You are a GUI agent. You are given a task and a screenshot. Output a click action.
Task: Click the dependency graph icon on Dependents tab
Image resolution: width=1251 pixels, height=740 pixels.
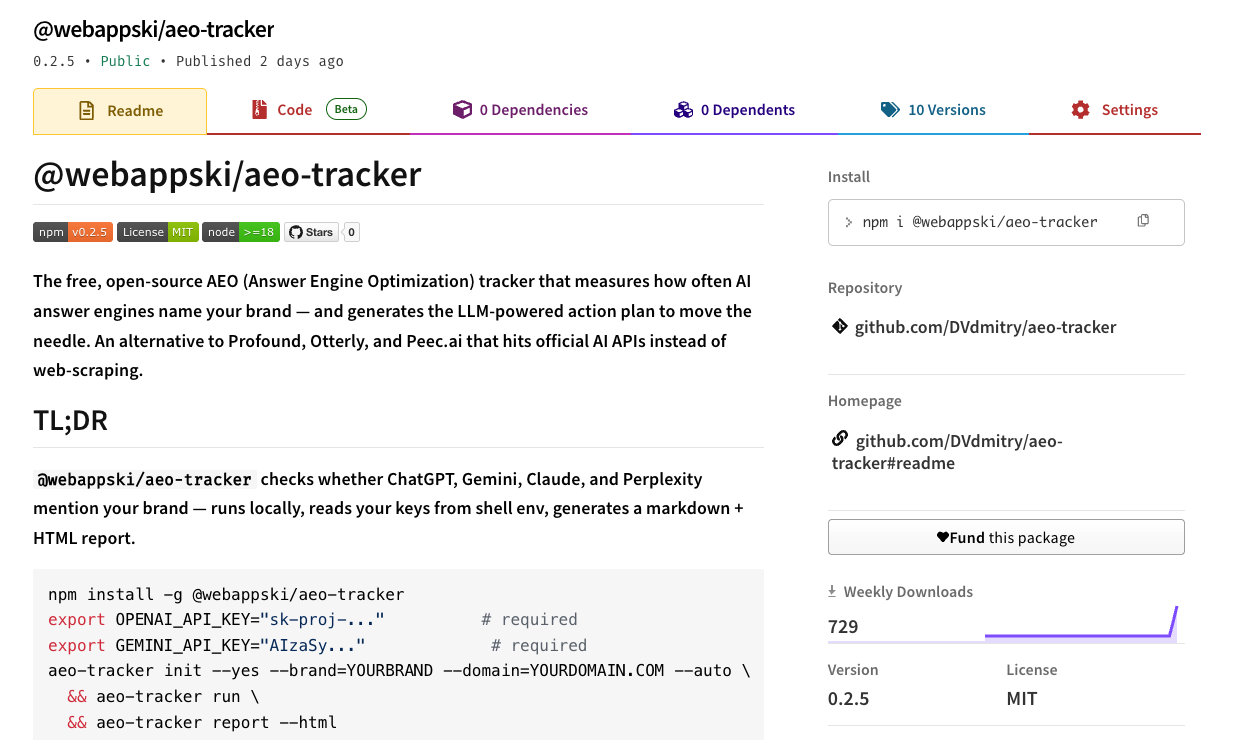click(x=683, y=109)
